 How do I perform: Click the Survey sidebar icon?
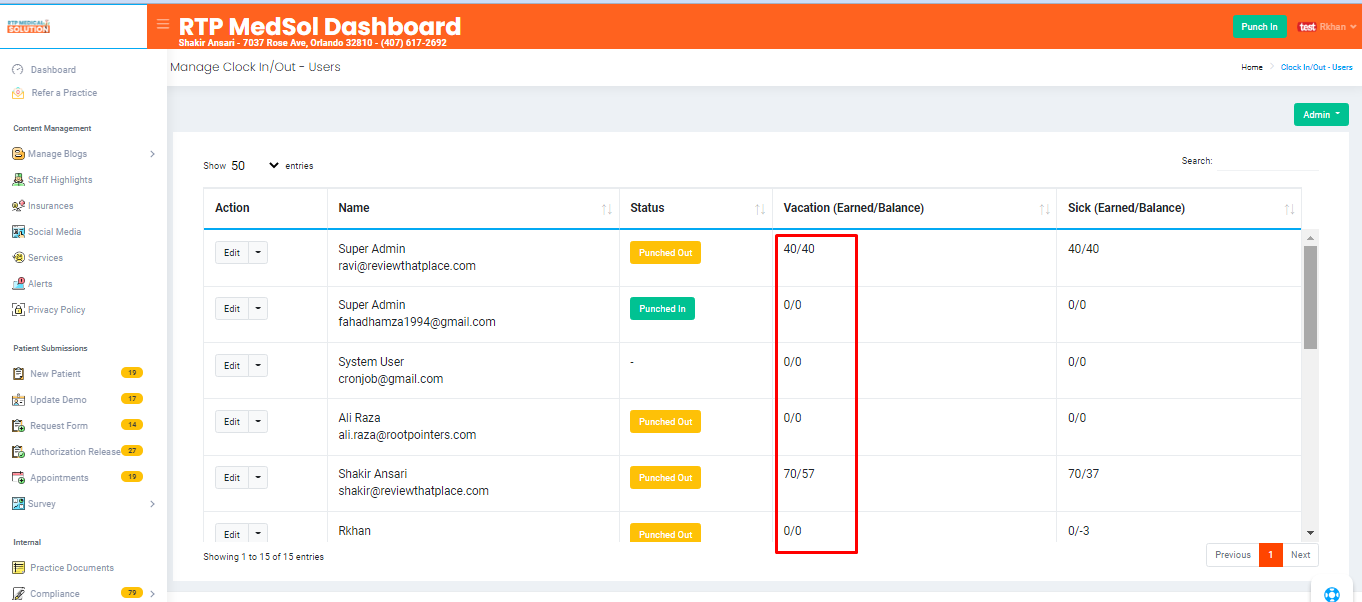click(x=18, y=504)
